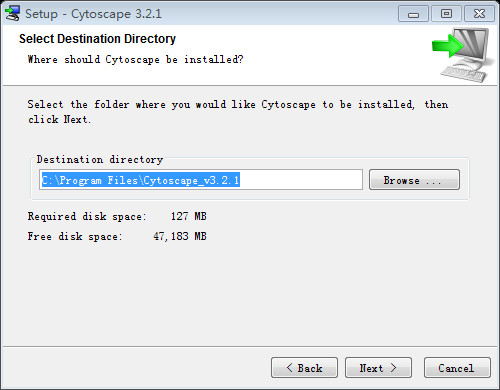This screenshot has width=500, height=390.
Task: Close the setup window with the X button
Action: click(479, 14)
